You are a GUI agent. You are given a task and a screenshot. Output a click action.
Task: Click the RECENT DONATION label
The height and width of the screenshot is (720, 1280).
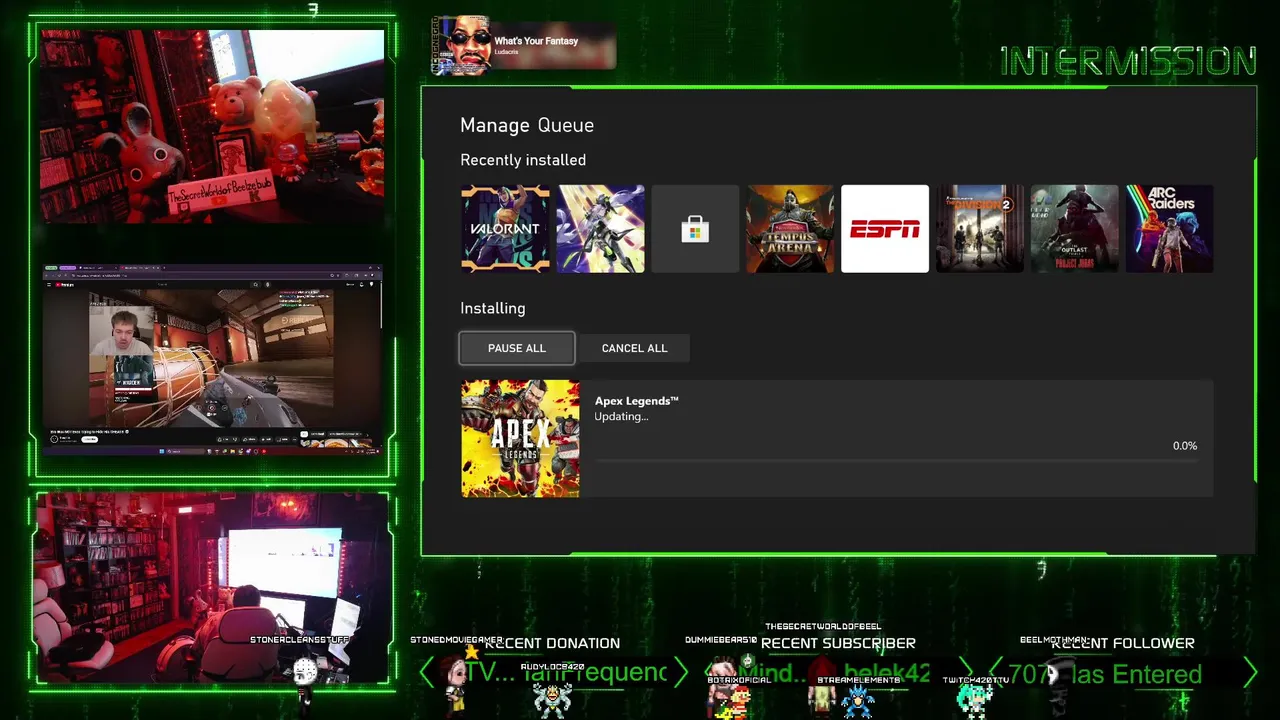(553, 643)
